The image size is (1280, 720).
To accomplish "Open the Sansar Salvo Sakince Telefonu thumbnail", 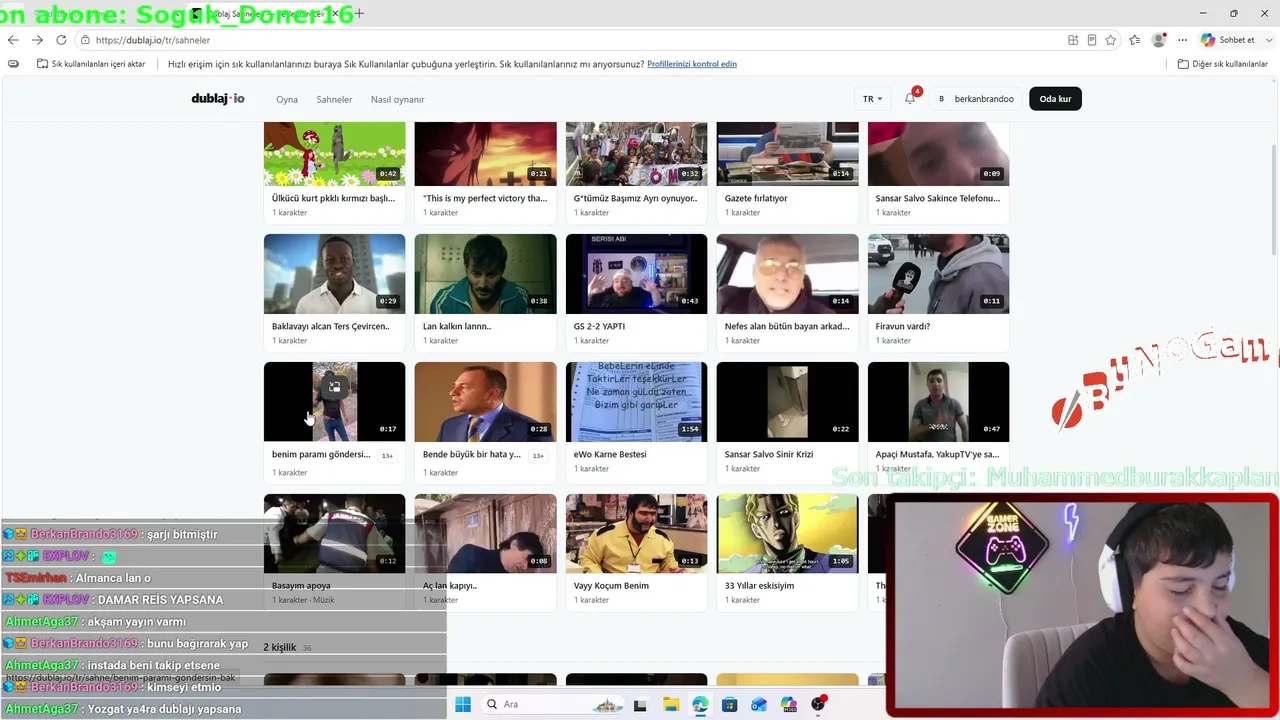I will [x=938, y=154].
